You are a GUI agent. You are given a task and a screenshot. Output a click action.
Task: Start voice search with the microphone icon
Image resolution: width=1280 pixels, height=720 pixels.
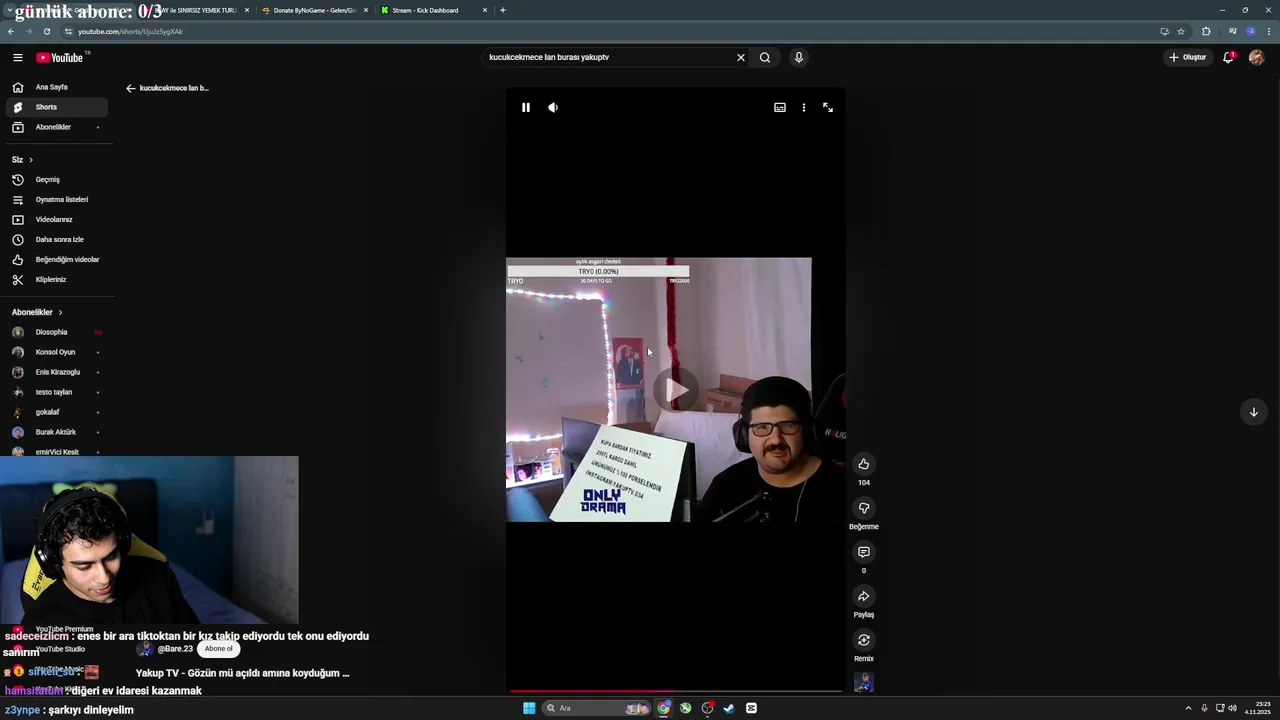[x=798, y=57]
